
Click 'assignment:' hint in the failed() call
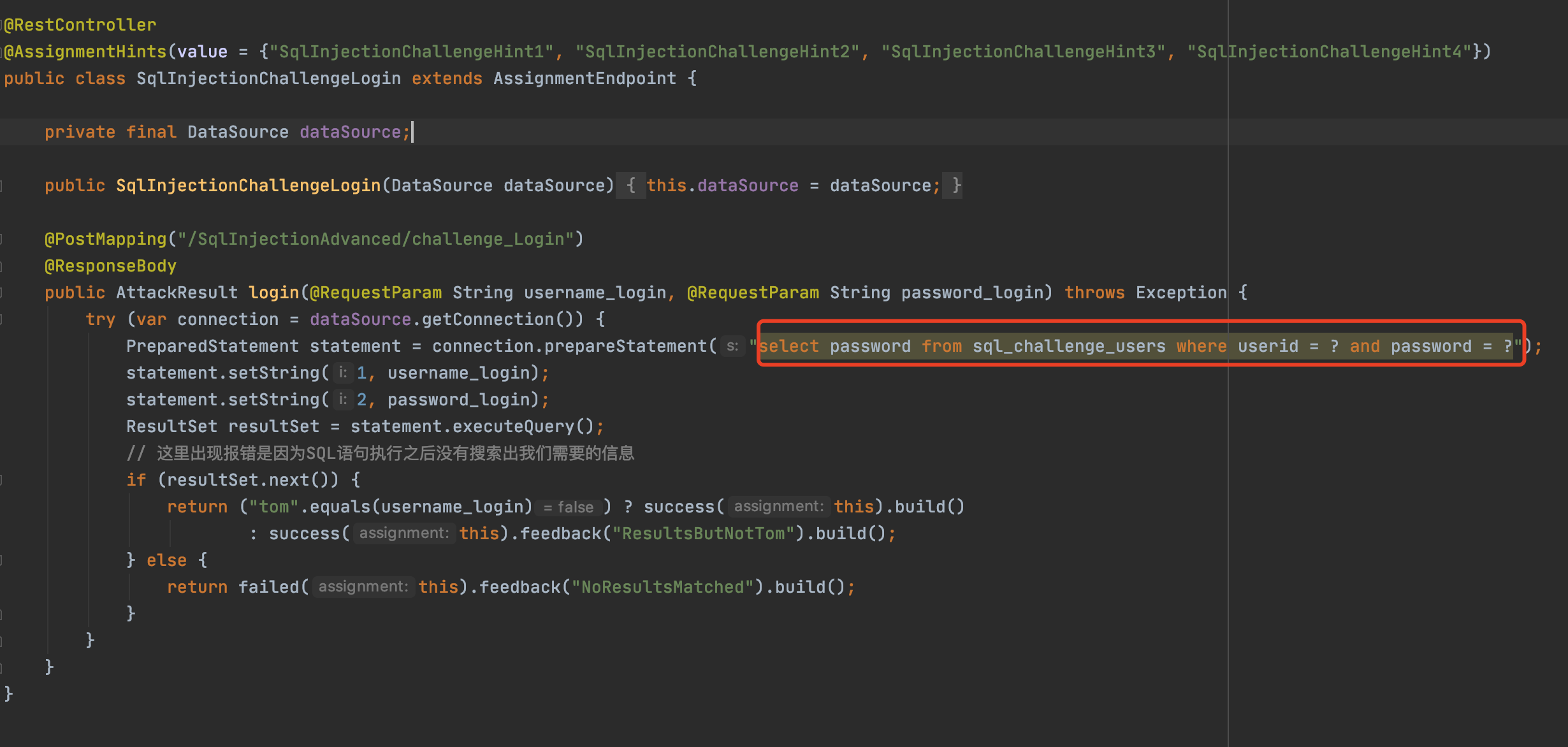[363, 587]
